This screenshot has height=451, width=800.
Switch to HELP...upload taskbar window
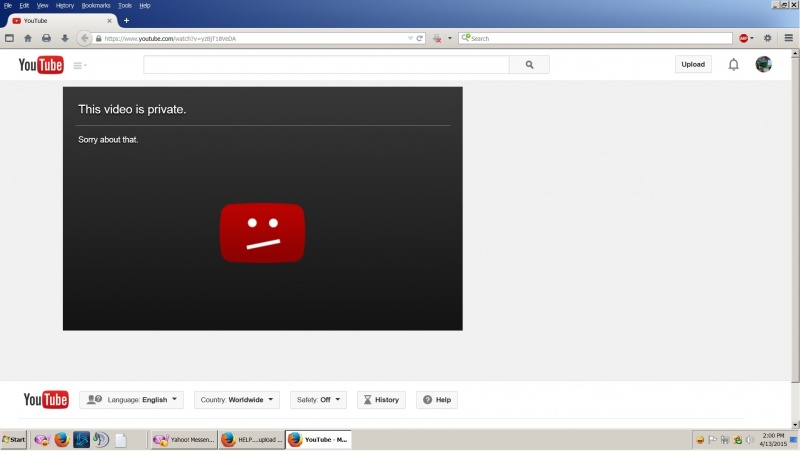click(252, 439)
